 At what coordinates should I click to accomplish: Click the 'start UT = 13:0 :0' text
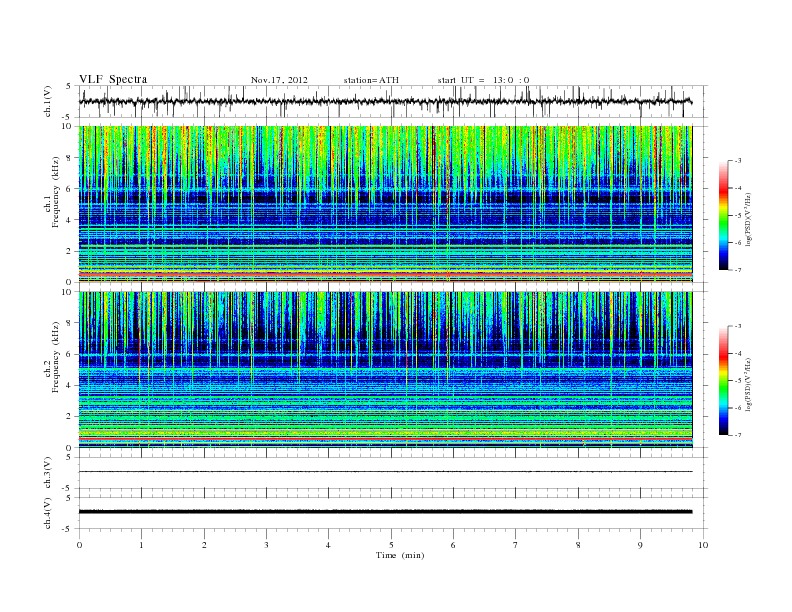483,80
